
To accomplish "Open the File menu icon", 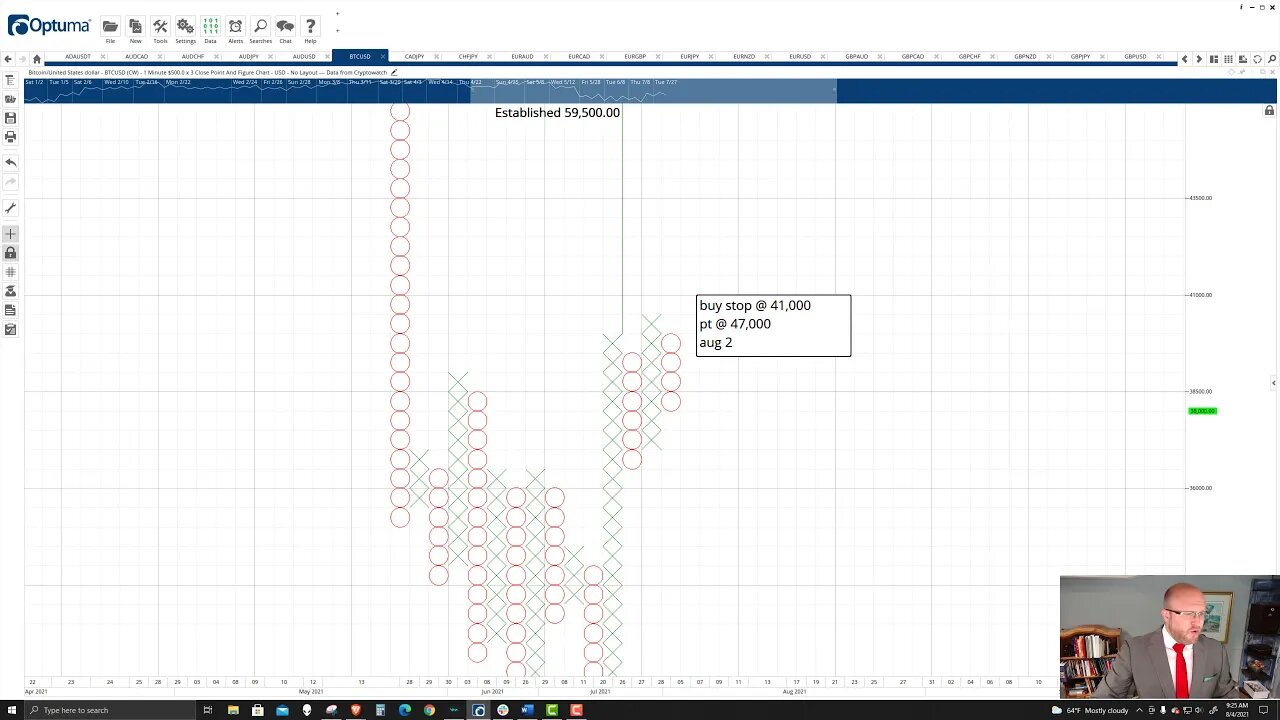I will point(110,29).
